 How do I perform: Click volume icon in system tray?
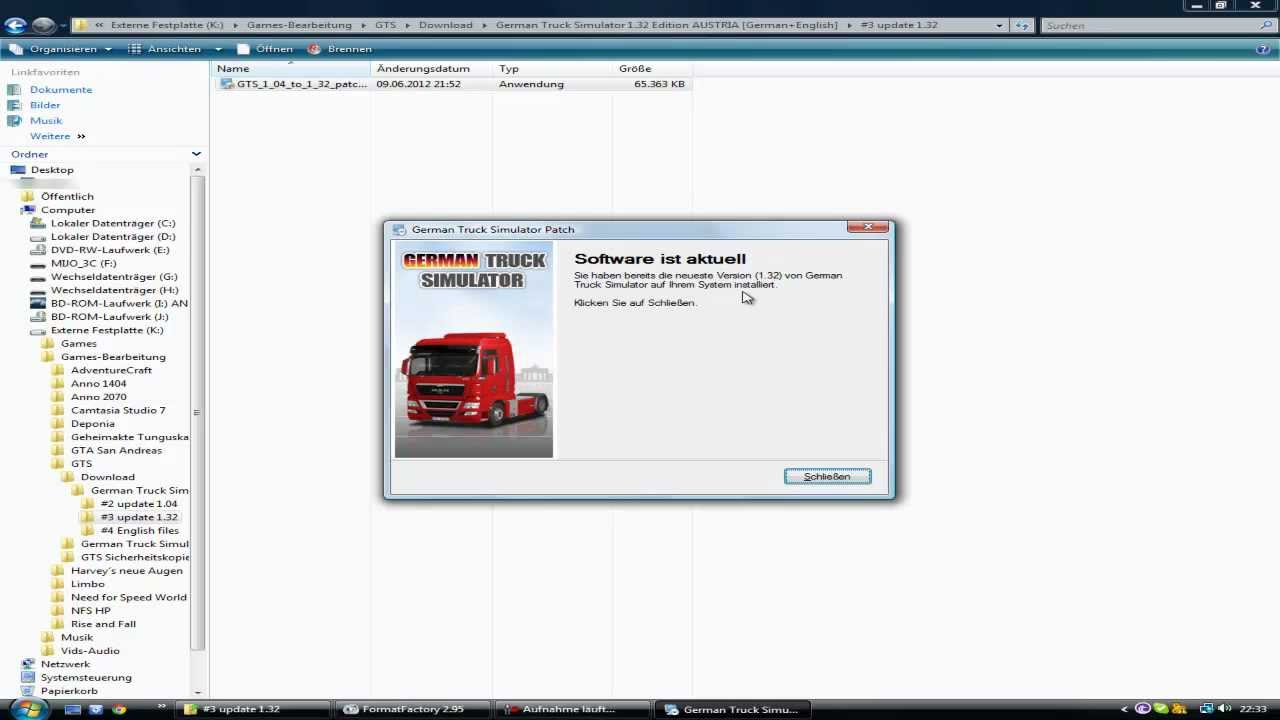point(1226,709)
